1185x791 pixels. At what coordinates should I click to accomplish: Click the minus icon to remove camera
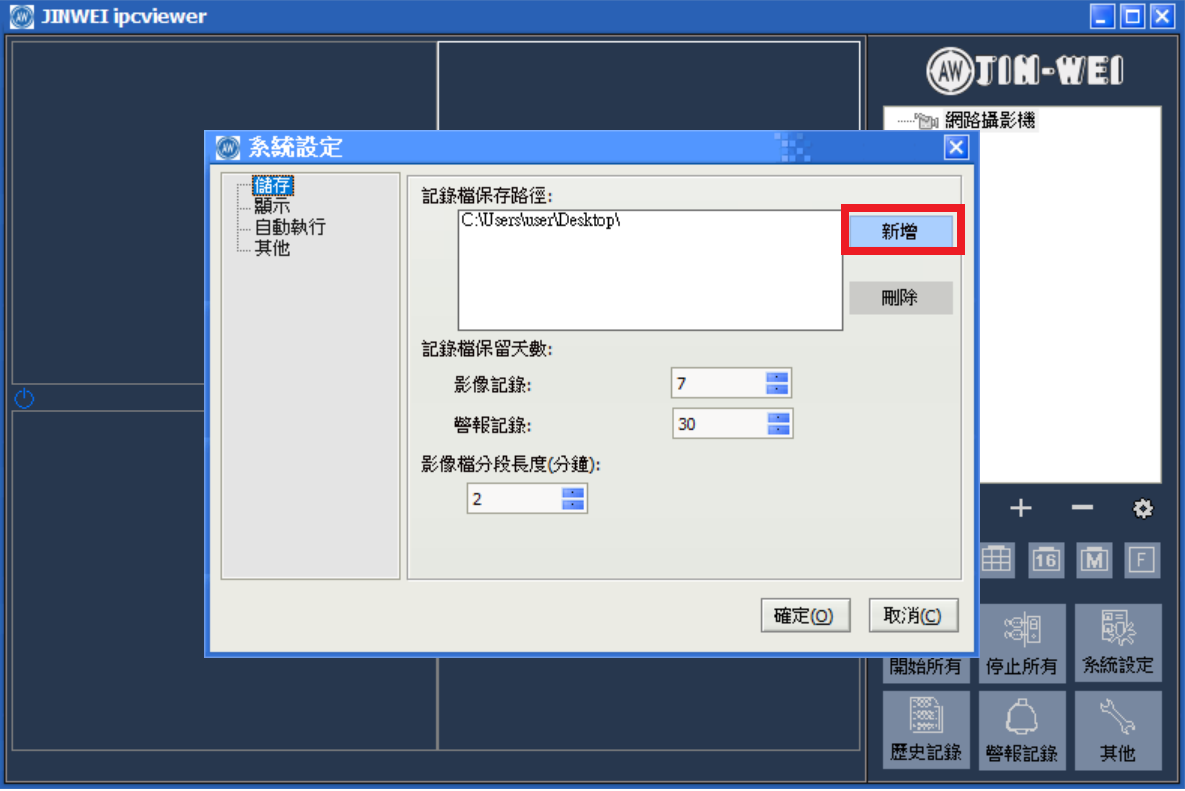(1081, 508)
